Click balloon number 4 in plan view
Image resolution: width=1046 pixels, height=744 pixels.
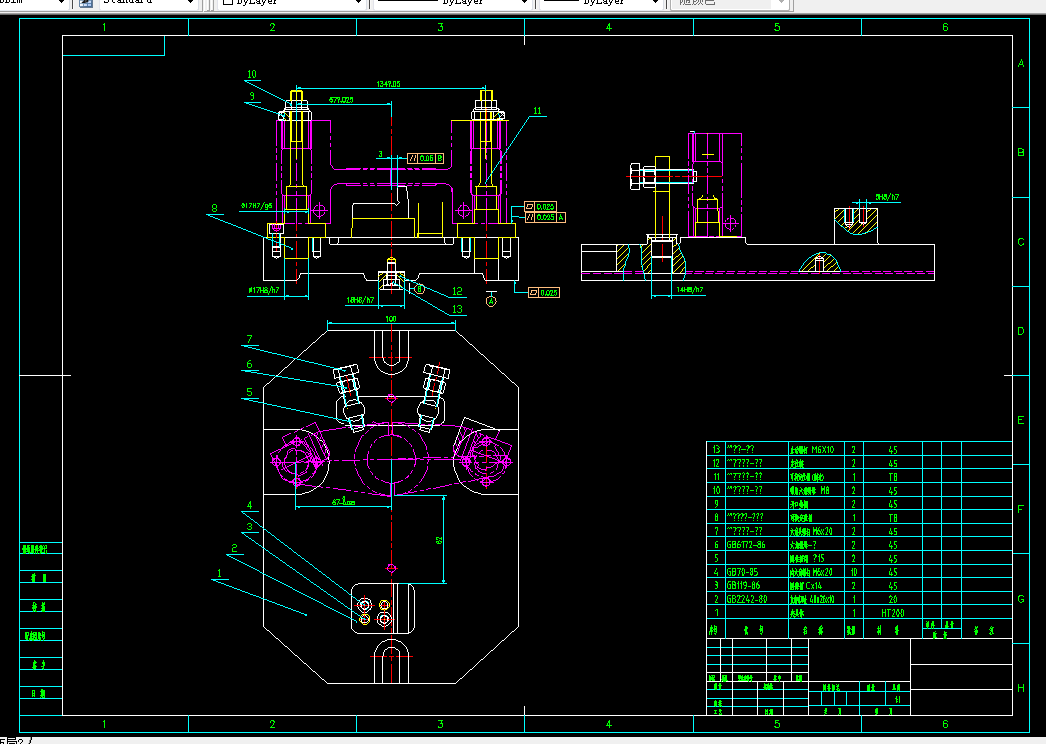click(249, 505)
